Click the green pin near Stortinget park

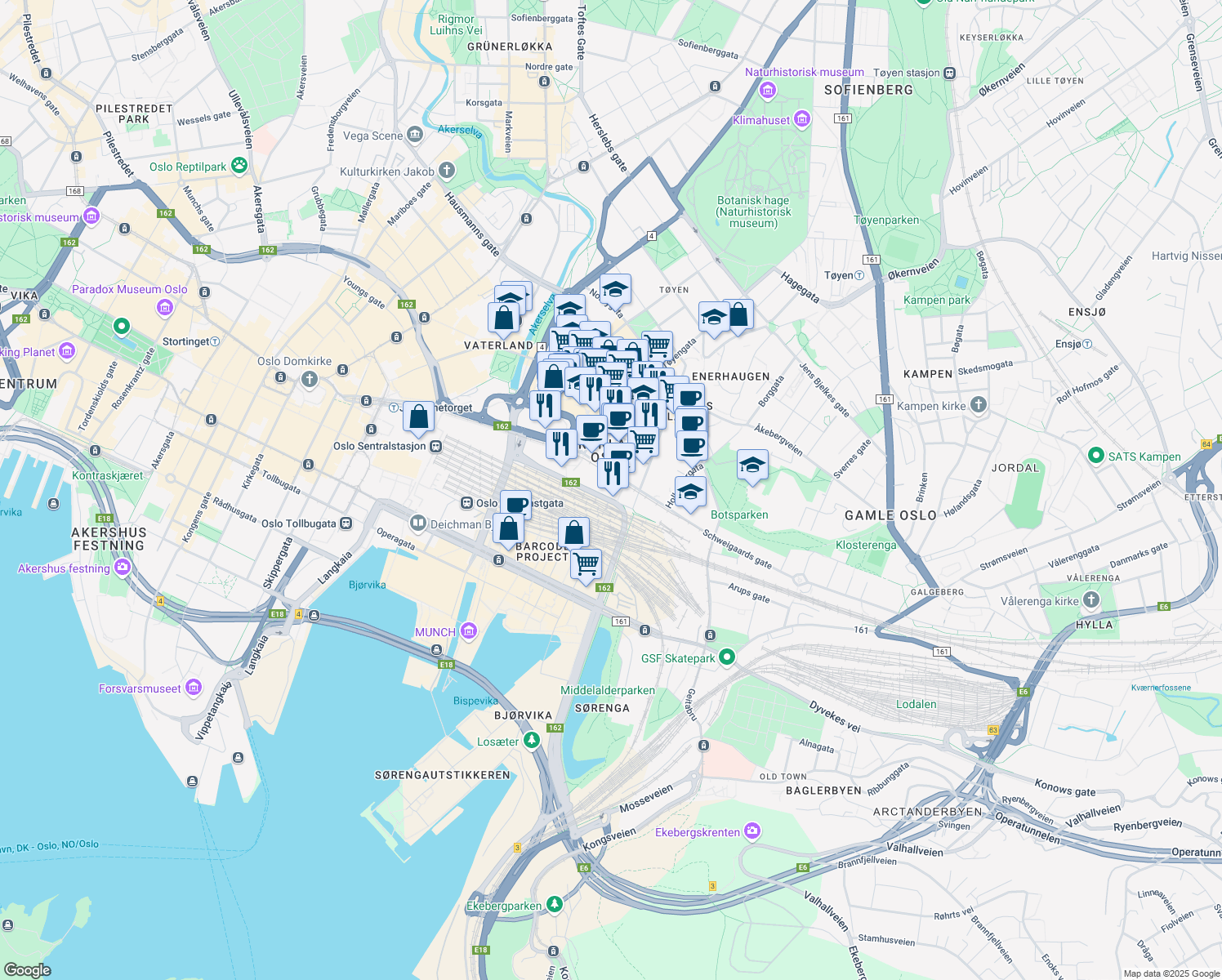[x=122, y=327]
